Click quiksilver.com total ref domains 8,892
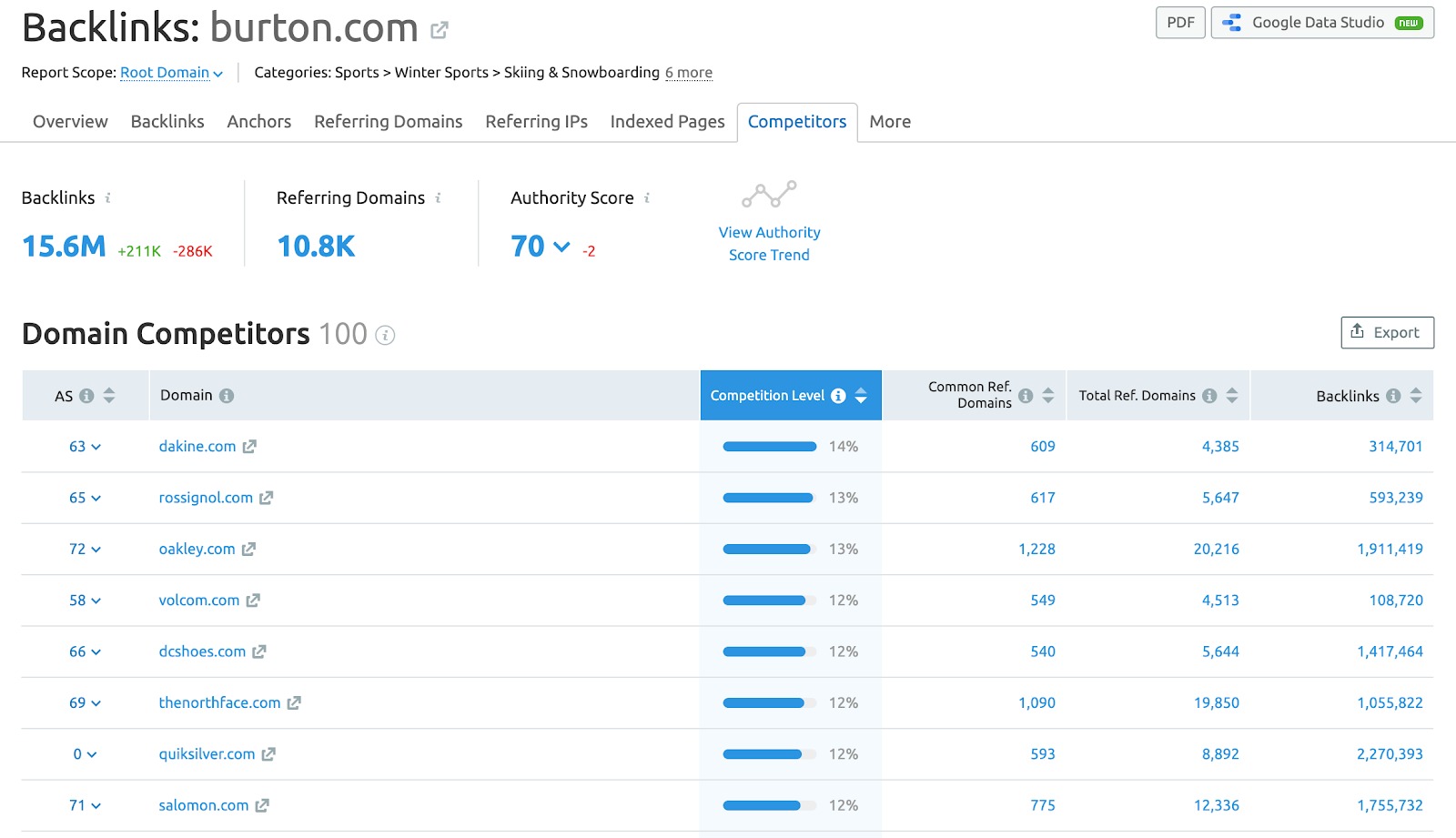Screen dimensions: 1456x838 coord(1220,754)
